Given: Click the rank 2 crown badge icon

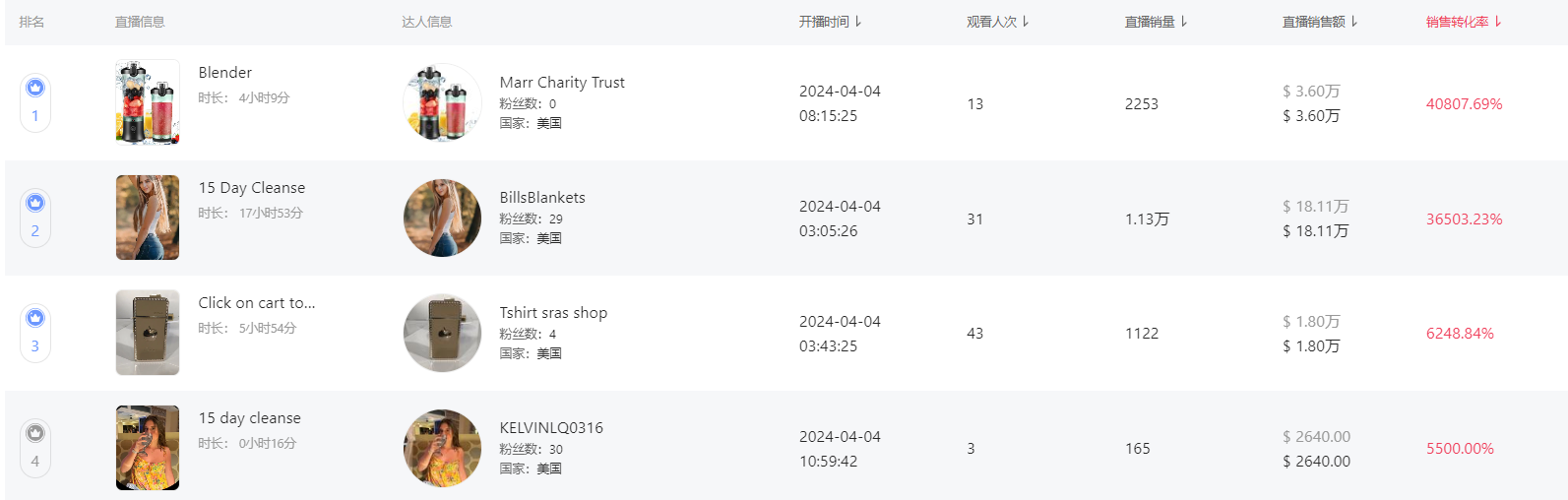Looking at the screenshot, I should coord(35,203).
